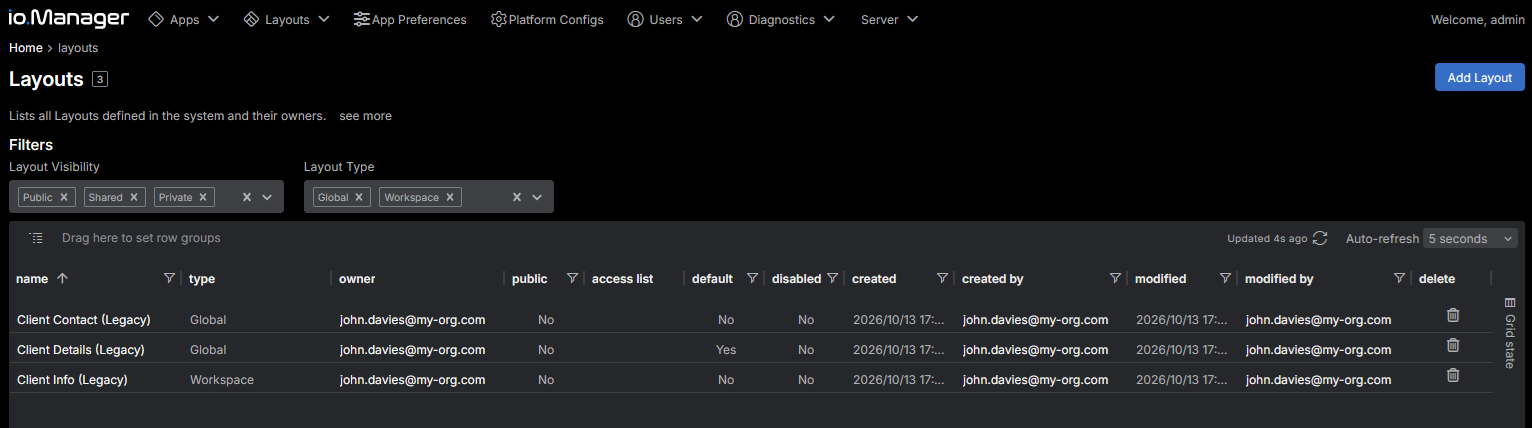Click the see more link
1532x428 pixels.
[365, 116]
